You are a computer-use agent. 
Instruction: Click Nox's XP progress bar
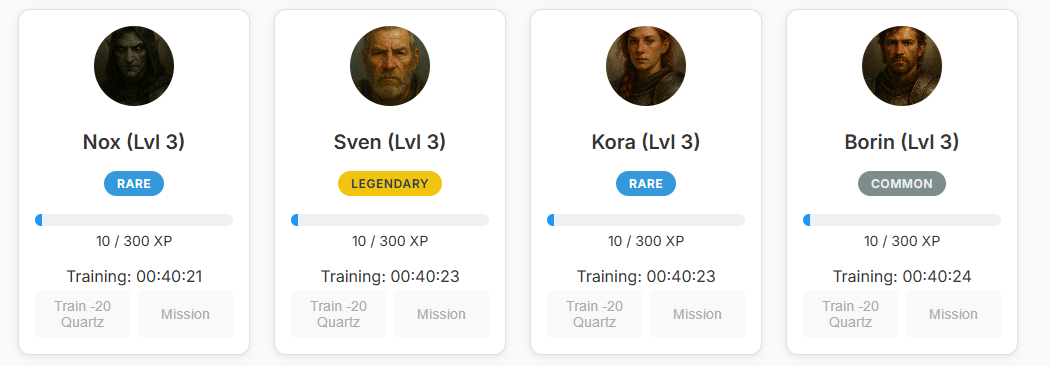[134, 220]
